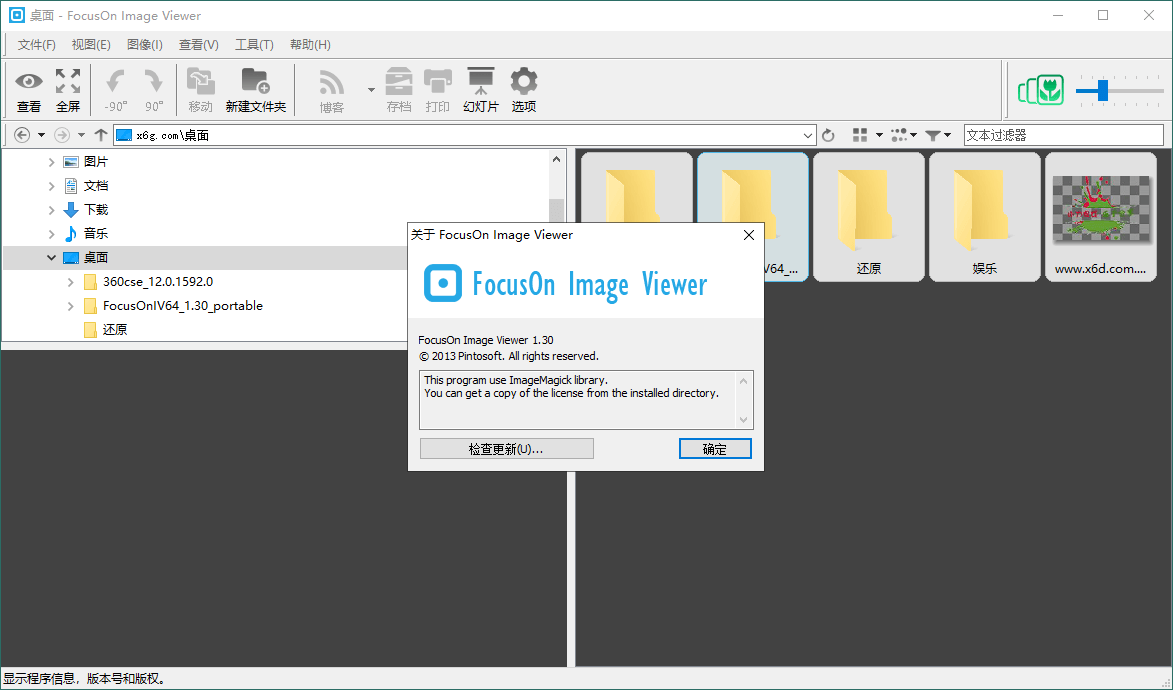
Task: Click the refresh icon beside address bar
Action: coord(828,134)
